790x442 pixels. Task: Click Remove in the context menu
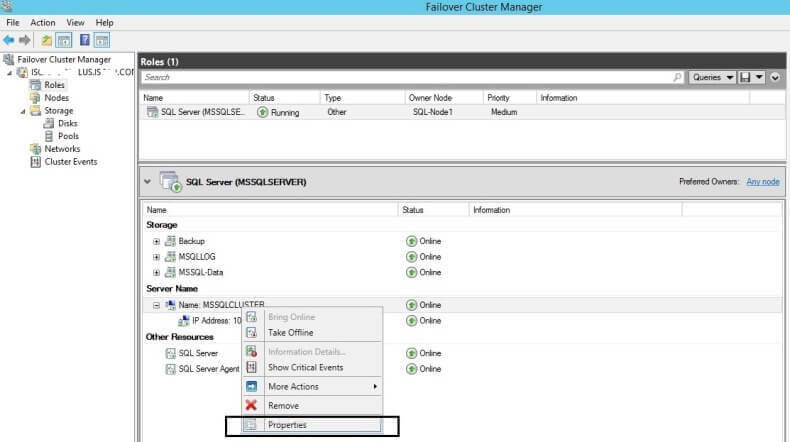[283, 406]
